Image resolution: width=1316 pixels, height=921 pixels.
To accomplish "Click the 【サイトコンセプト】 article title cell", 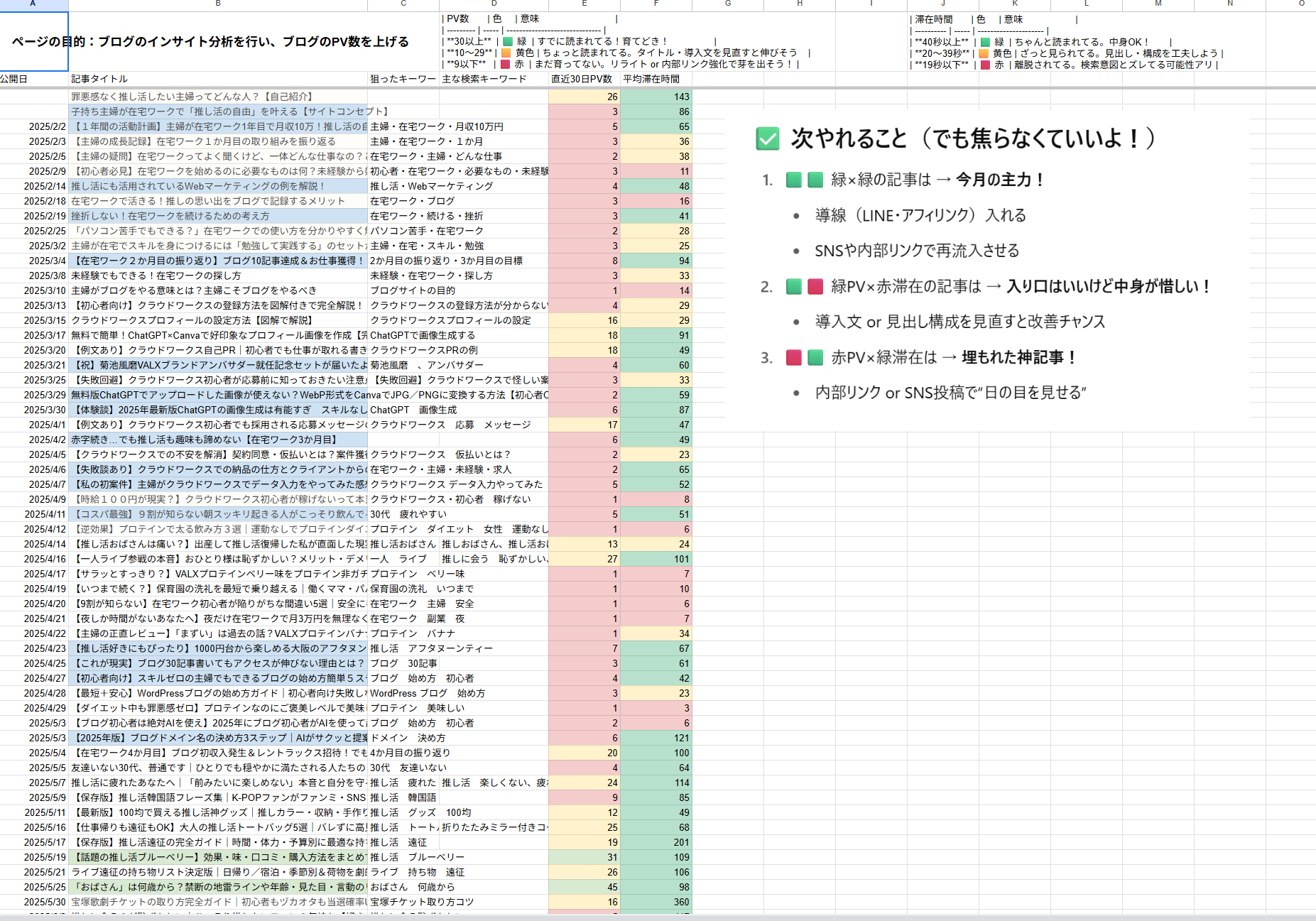I will click(218, 111).
